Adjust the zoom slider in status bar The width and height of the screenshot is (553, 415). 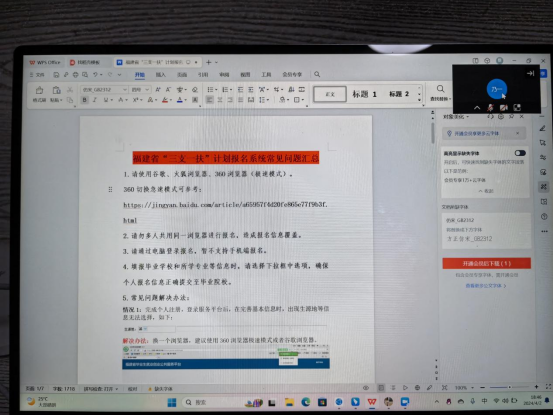[x=509, y=387]
